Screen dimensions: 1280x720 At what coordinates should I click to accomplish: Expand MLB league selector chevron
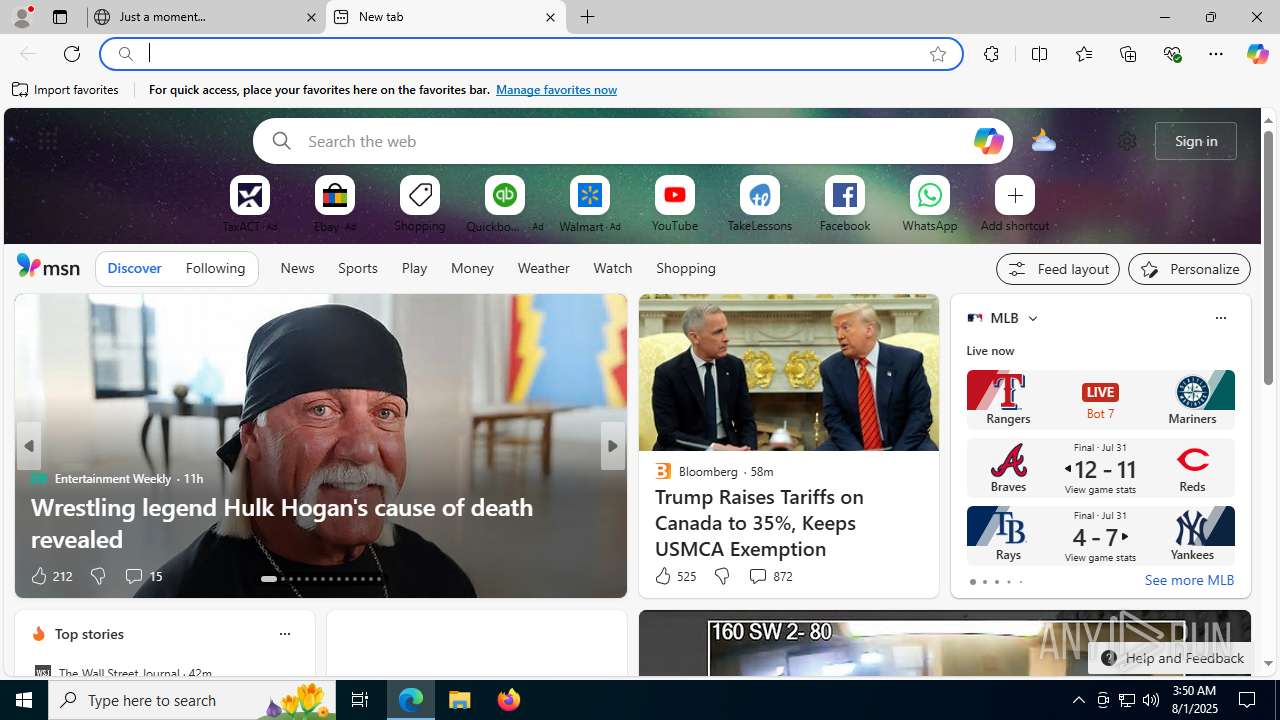click(1032, 318)
